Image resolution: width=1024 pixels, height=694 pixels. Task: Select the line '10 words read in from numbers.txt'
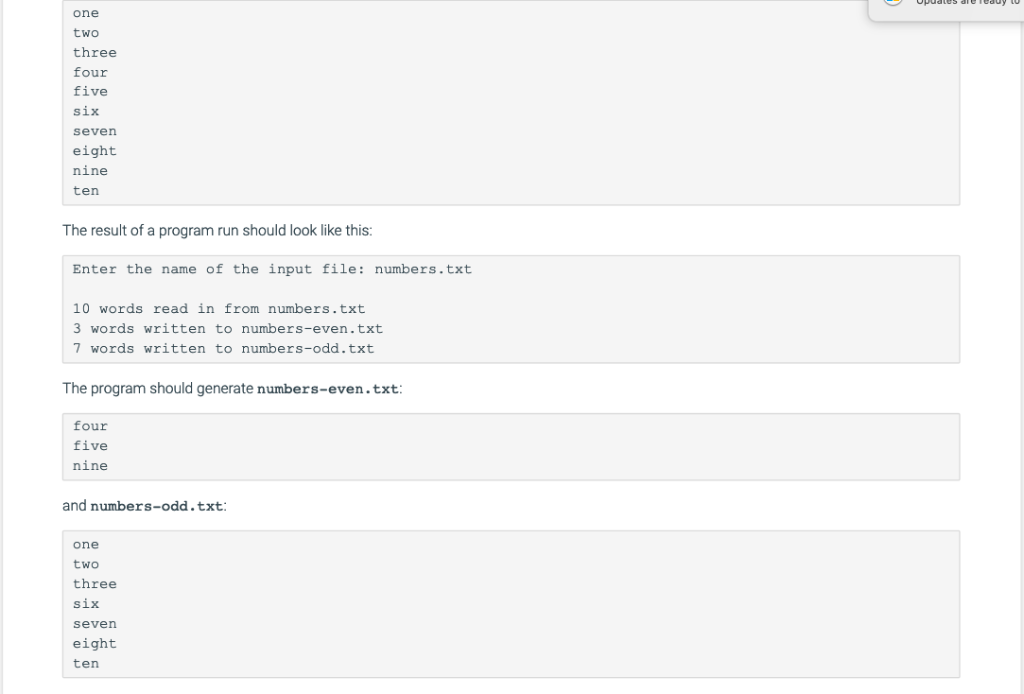click(218, 308)
